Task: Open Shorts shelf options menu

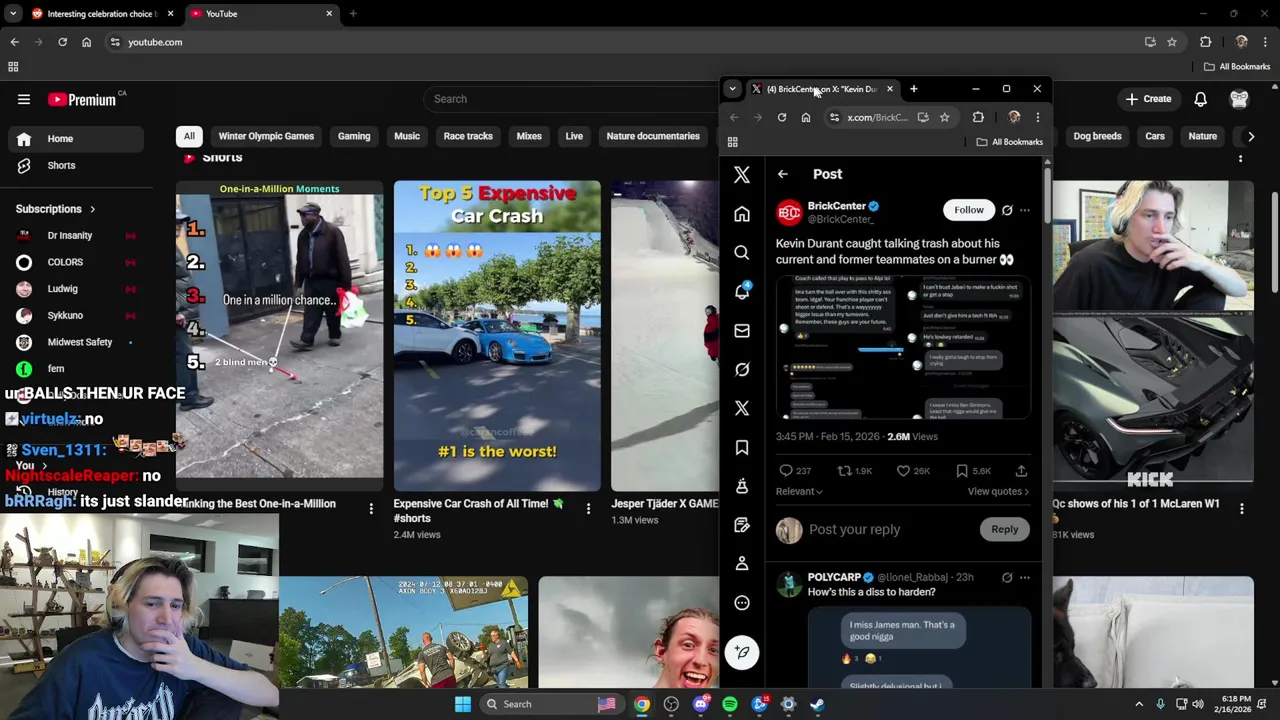Action: (1241, 158)
